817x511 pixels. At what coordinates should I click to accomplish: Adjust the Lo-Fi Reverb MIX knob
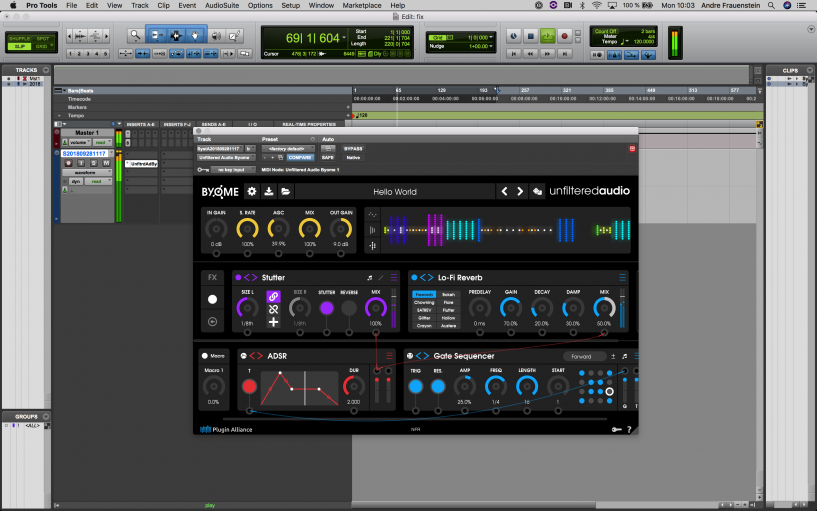[604, 309]
